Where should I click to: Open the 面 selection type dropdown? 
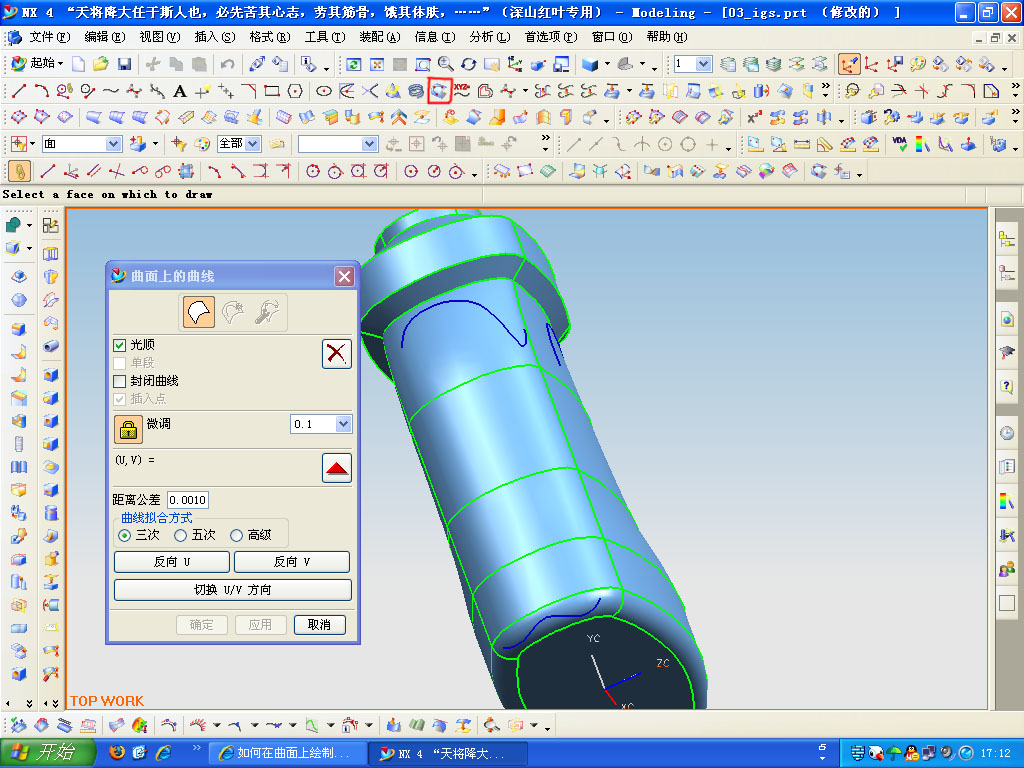point(113,144)
